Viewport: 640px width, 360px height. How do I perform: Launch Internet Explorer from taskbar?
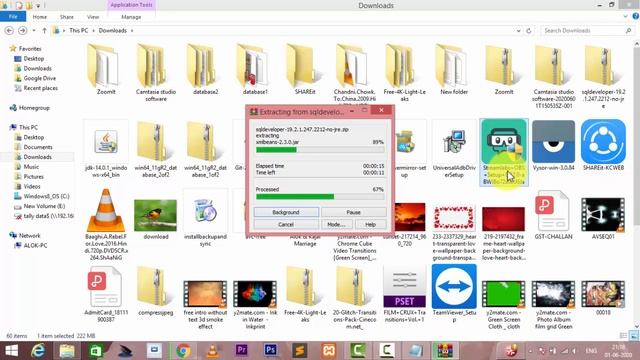(38, 351)
